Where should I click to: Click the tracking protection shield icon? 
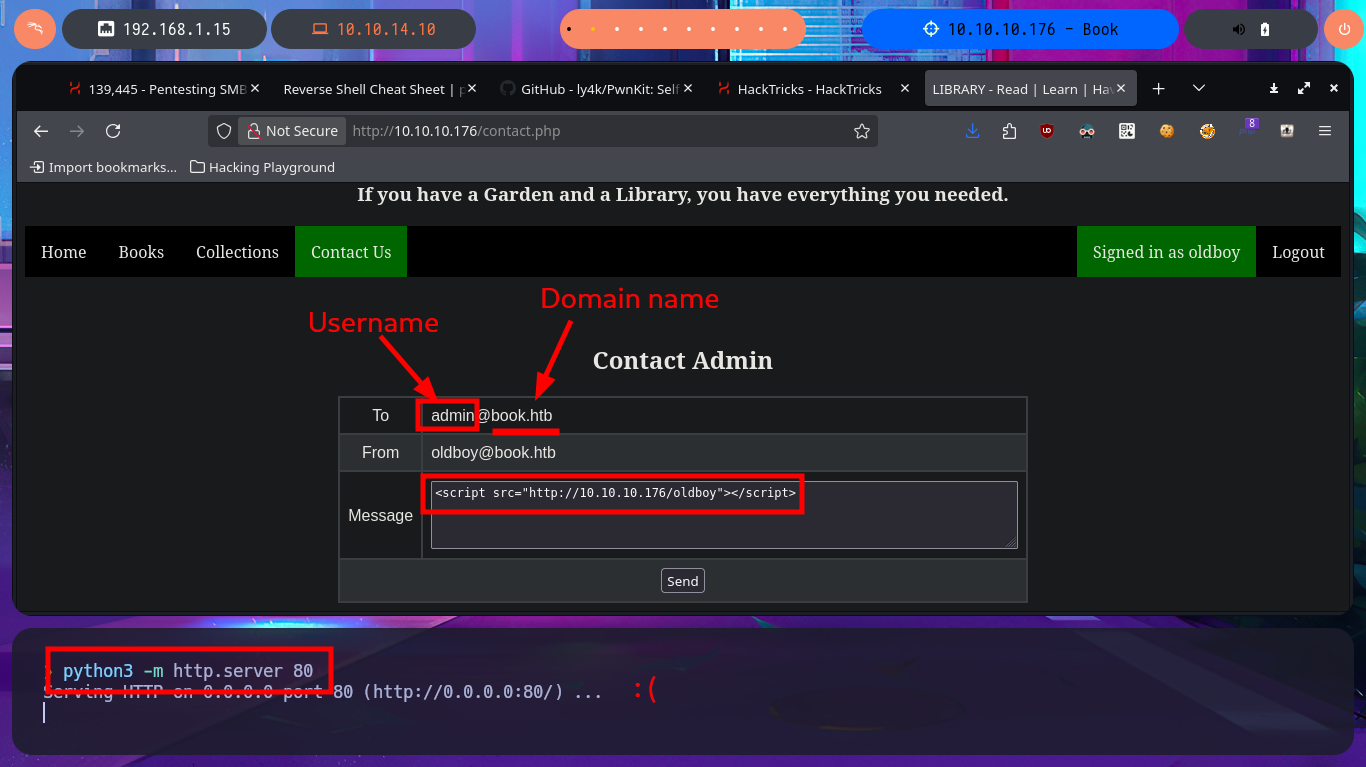tap(224, 131)
